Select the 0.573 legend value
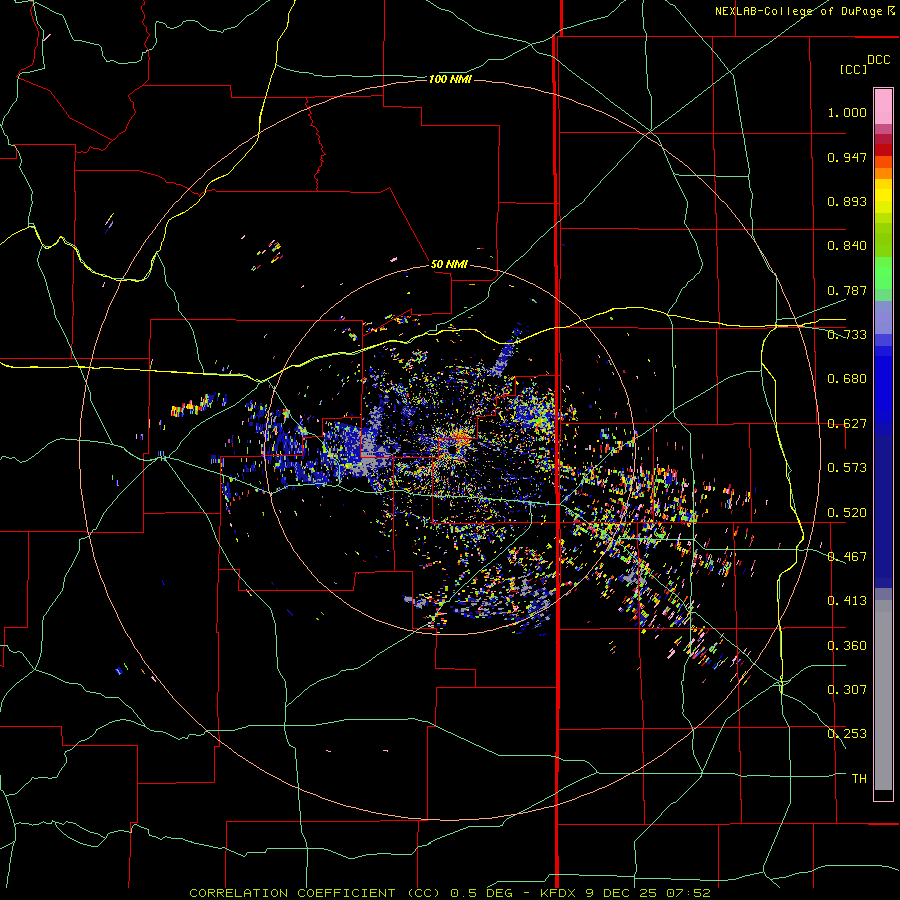Viewport: 900px width, 900px height. (847, 468)
